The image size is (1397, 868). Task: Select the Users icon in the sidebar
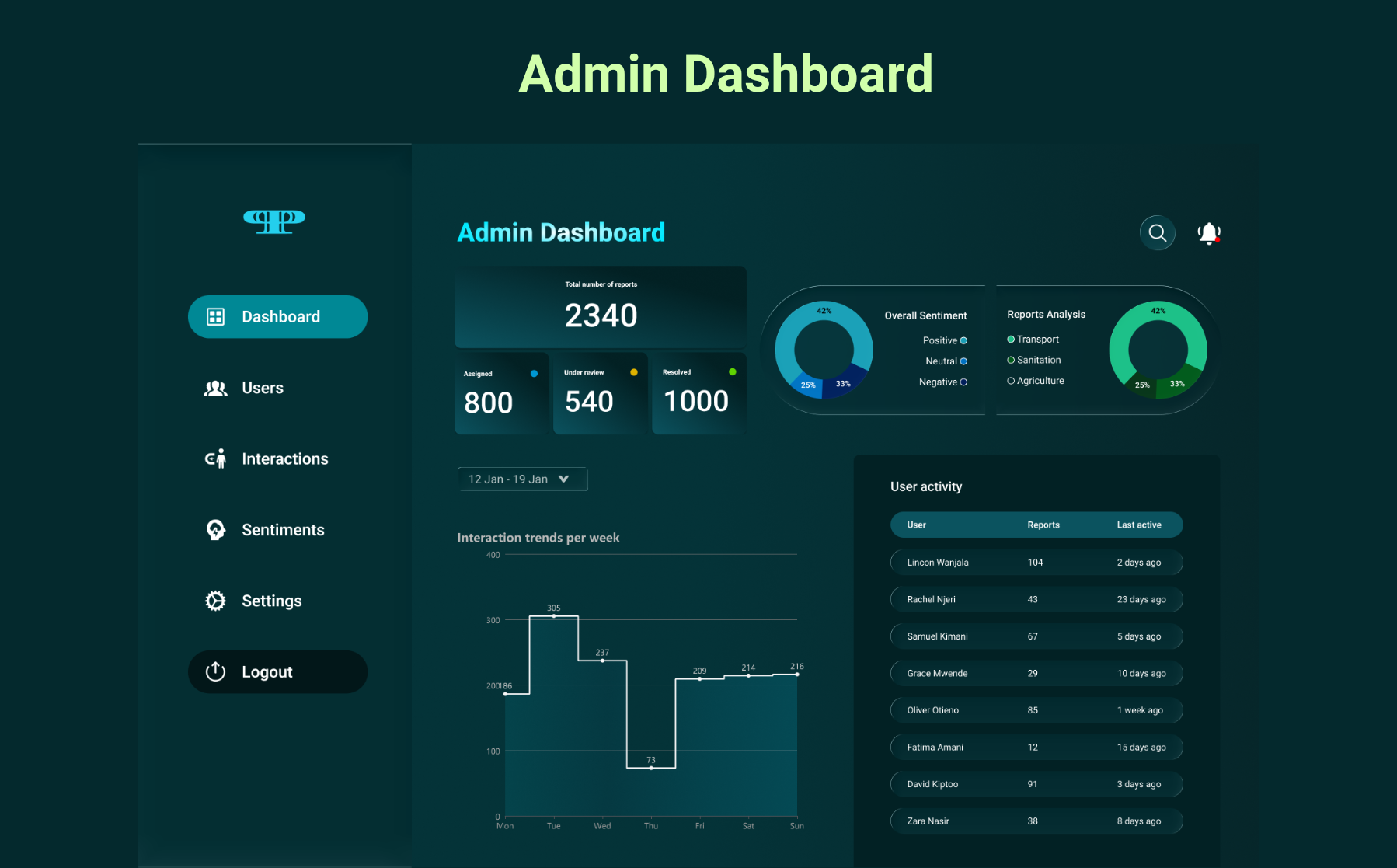click(214, 388)
